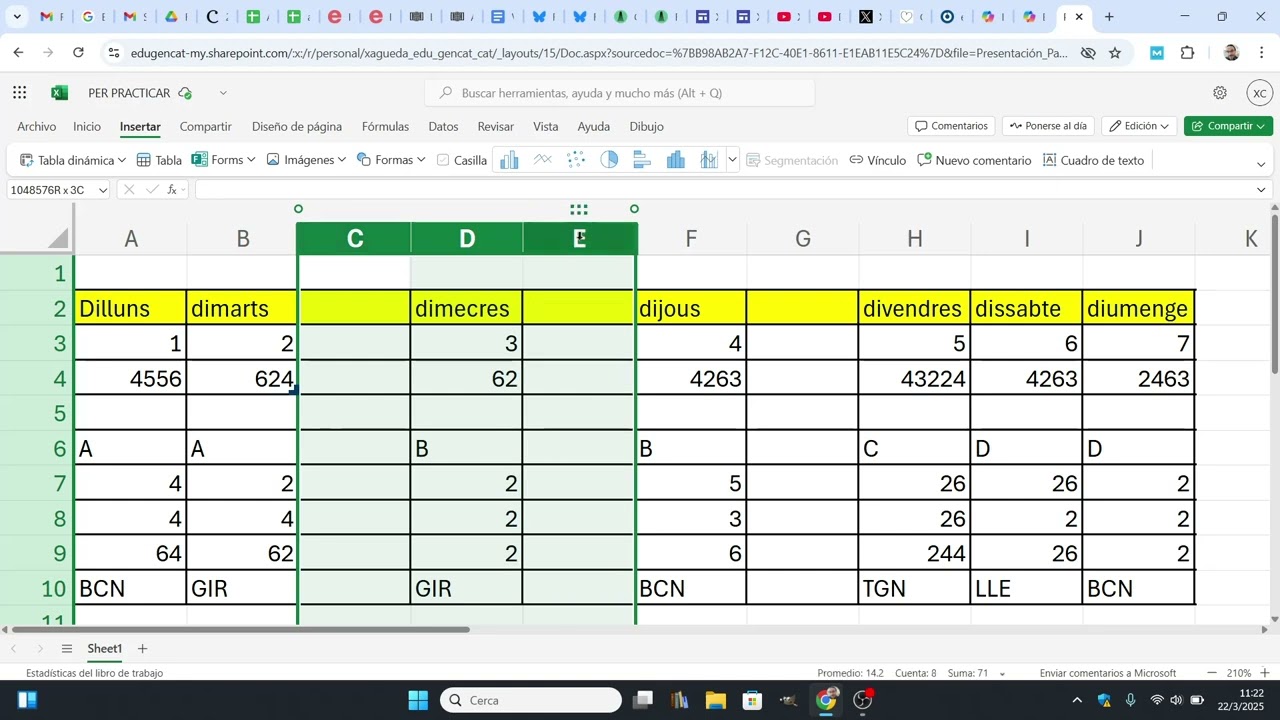Insert a column chart
Image resolution: width=1280 pixels, height=720 pixels.
pos(509,160)
